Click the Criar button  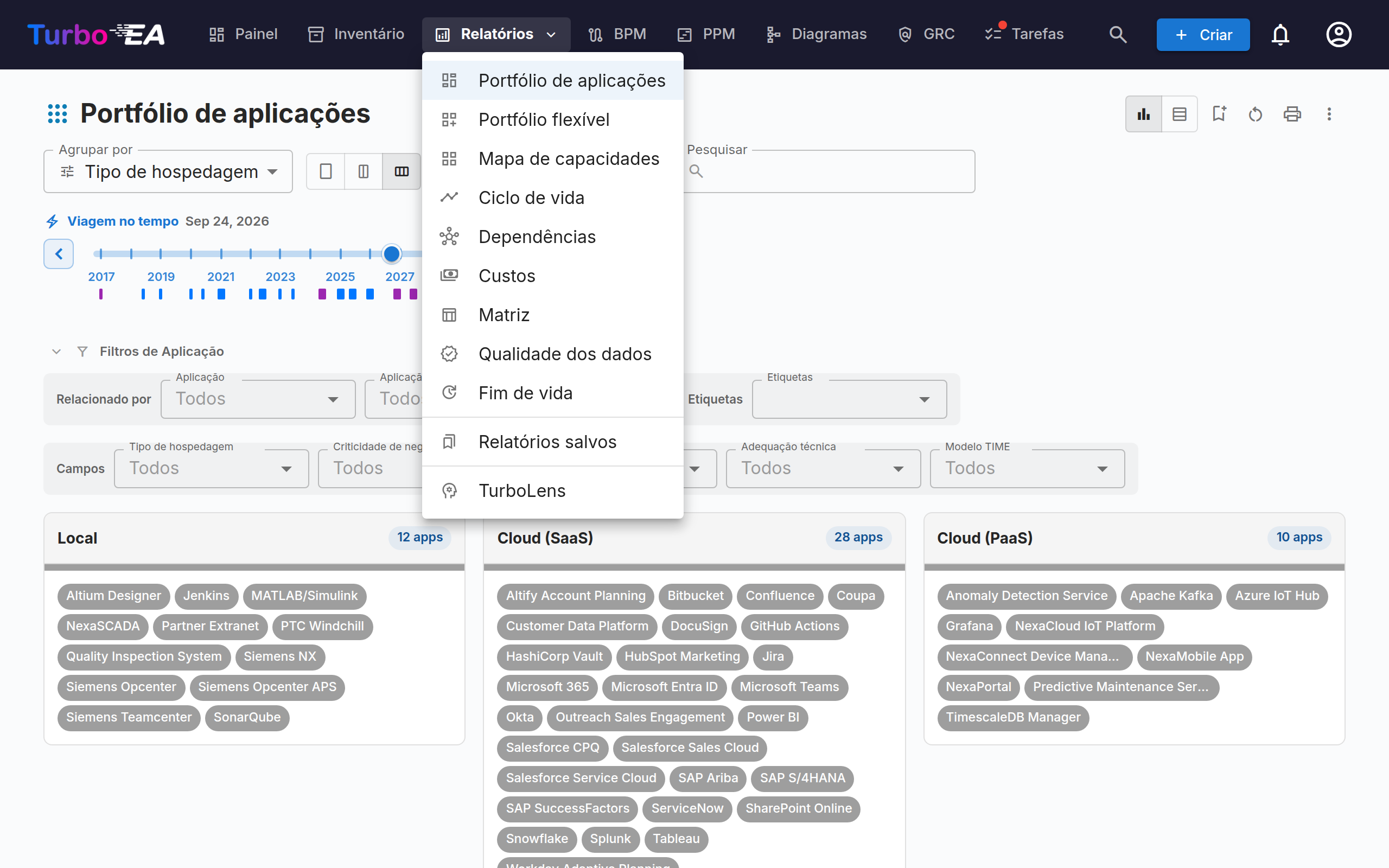click(1202, 34)
